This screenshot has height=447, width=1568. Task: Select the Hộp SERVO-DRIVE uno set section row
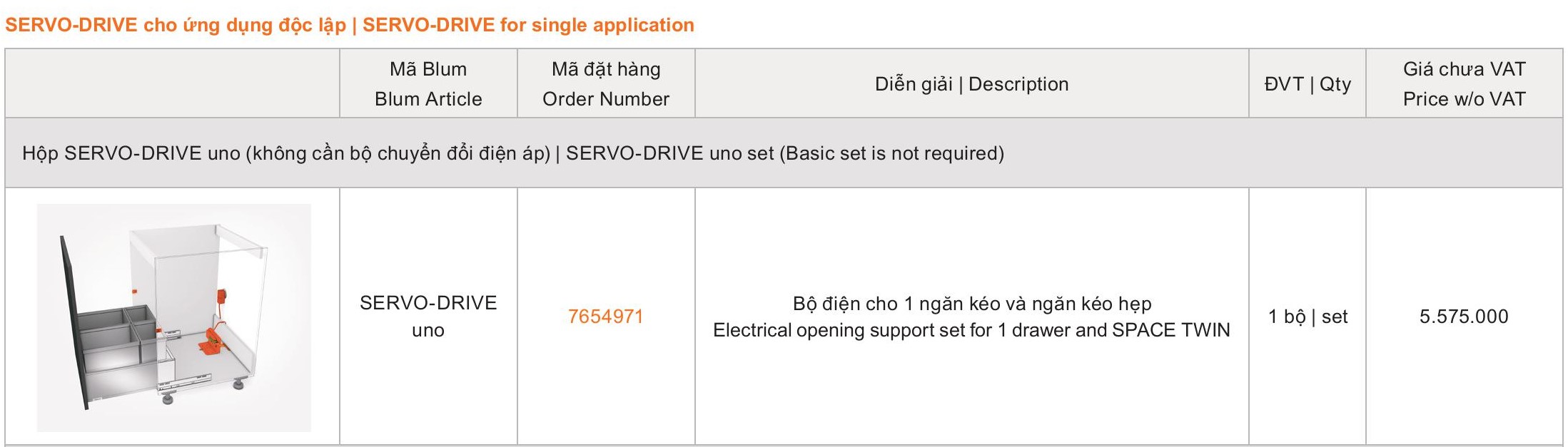[784, 153]
